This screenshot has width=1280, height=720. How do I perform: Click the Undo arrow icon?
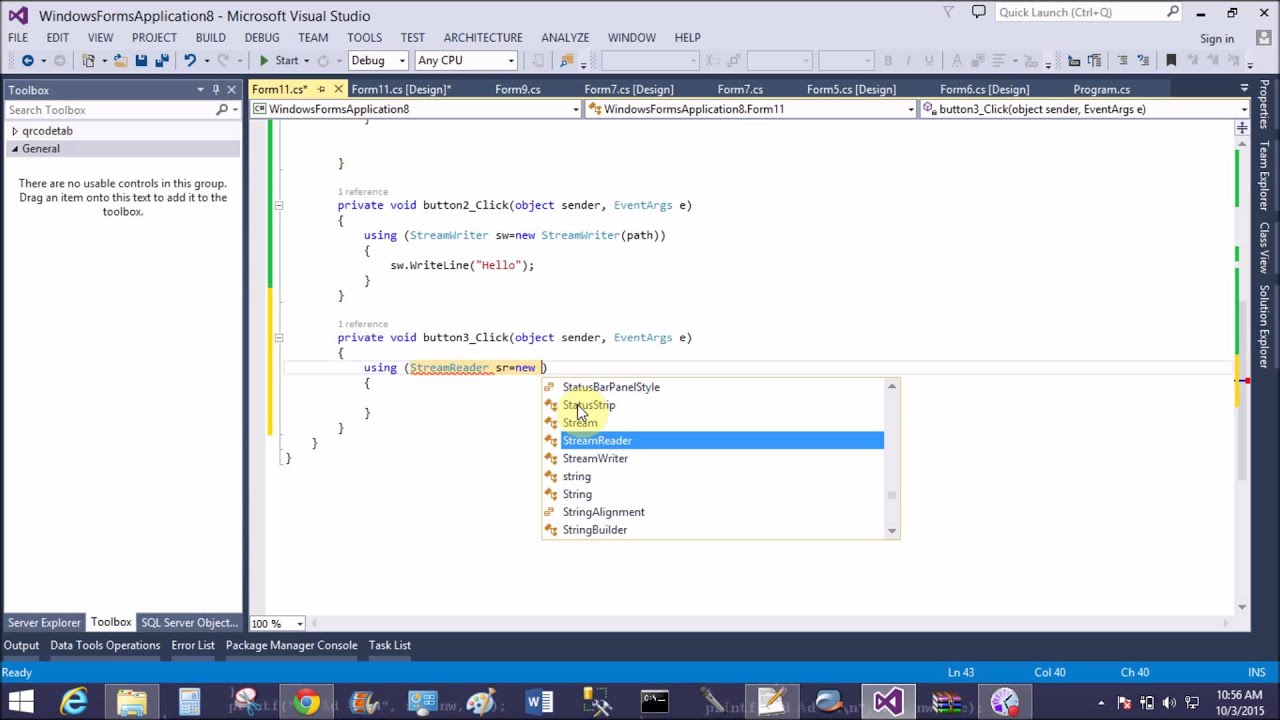(189, 60)
